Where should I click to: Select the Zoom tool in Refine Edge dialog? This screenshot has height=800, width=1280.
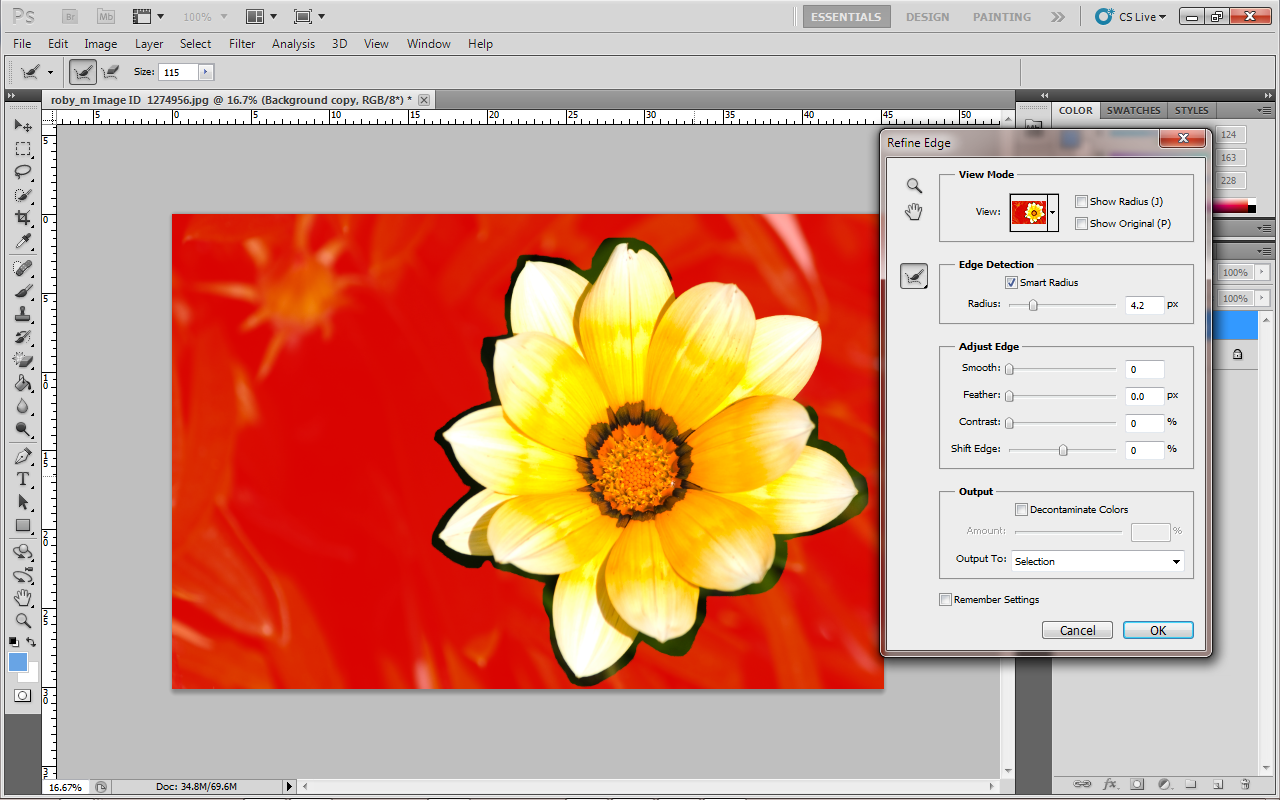tap(914, 186)
